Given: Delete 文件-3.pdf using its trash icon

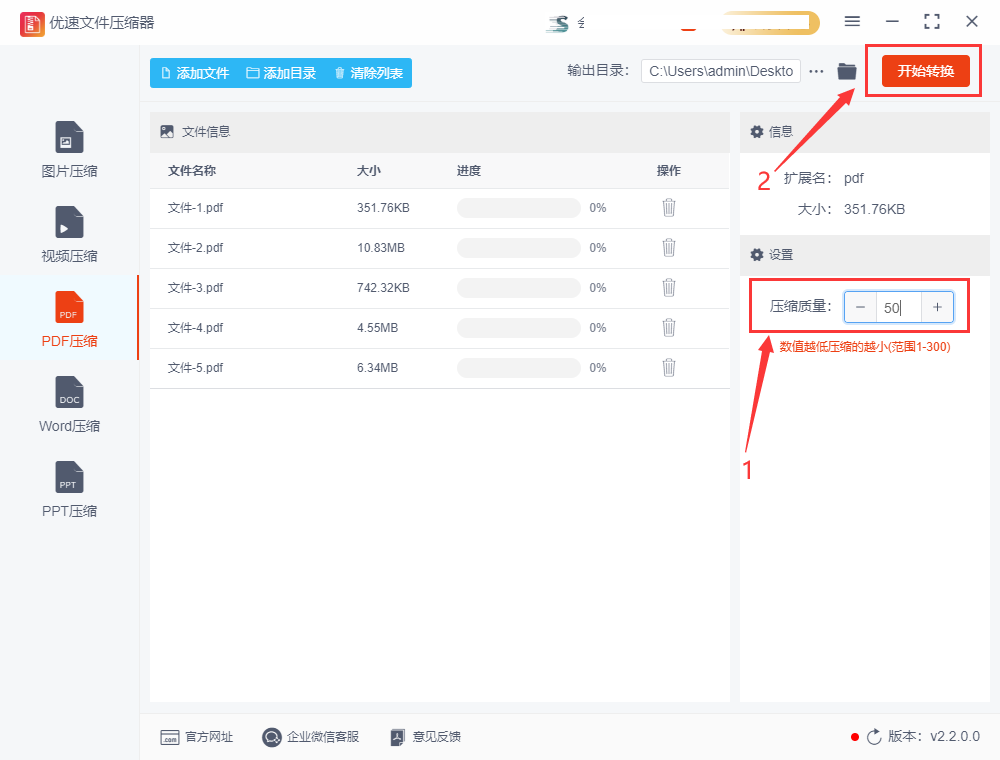Looking at the screenshot, I should [x=668, y=288].
